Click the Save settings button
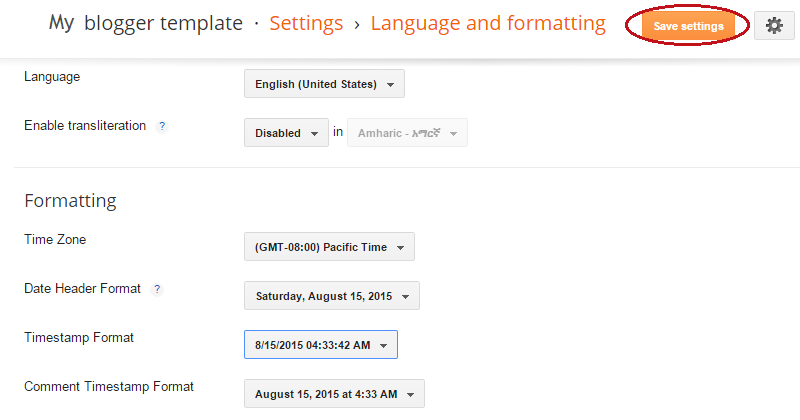The height and width of the screenshot is (420, 800). [x=688, y=26]
